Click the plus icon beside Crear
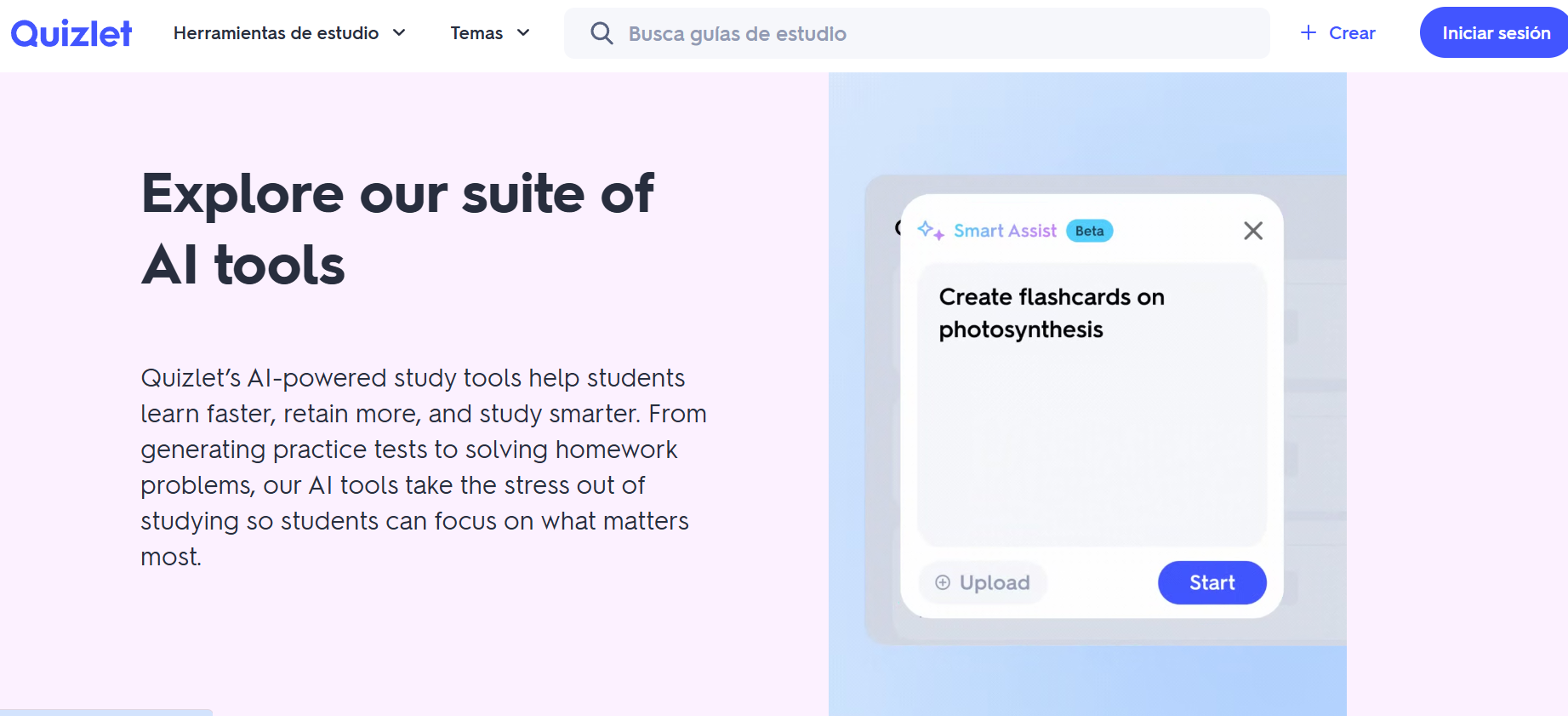1568x716 pixels. pyautogui.click(x=1309, y=32)
